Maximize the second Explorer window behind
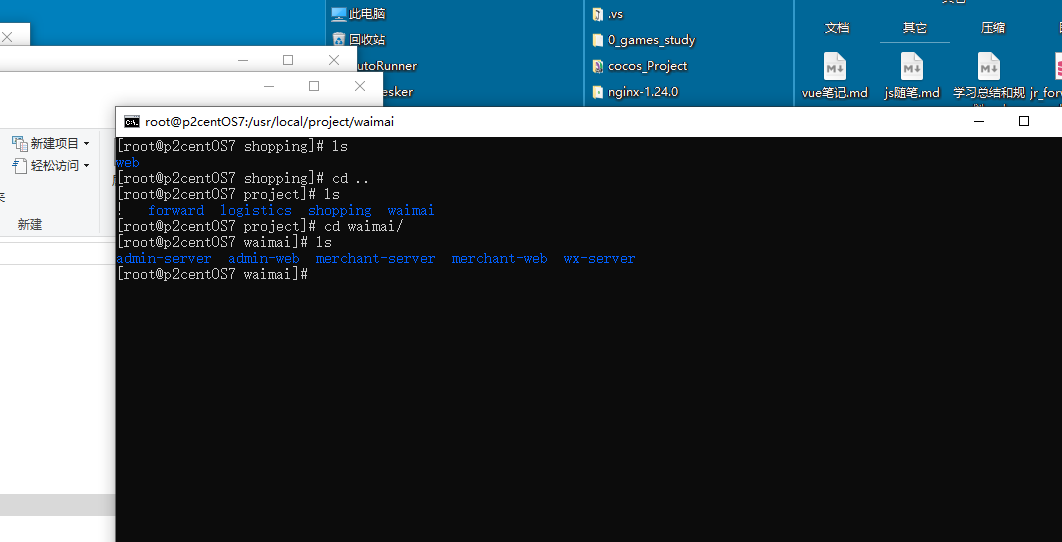The image size is (1062, 542). point(288,60)
